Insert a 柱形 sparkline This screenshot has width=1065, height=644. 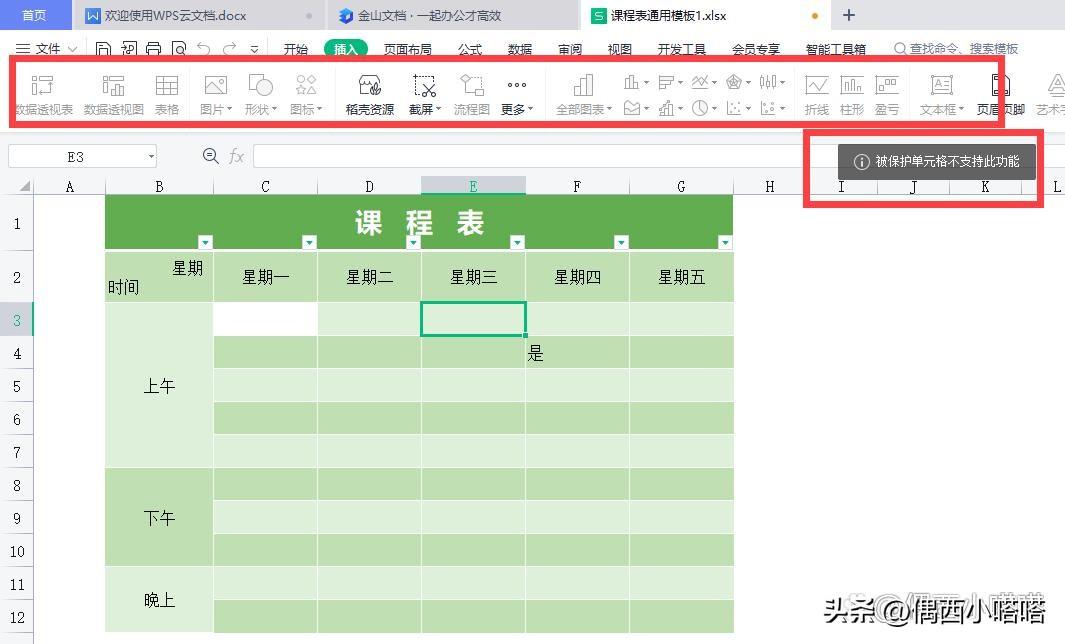(852, 94)
